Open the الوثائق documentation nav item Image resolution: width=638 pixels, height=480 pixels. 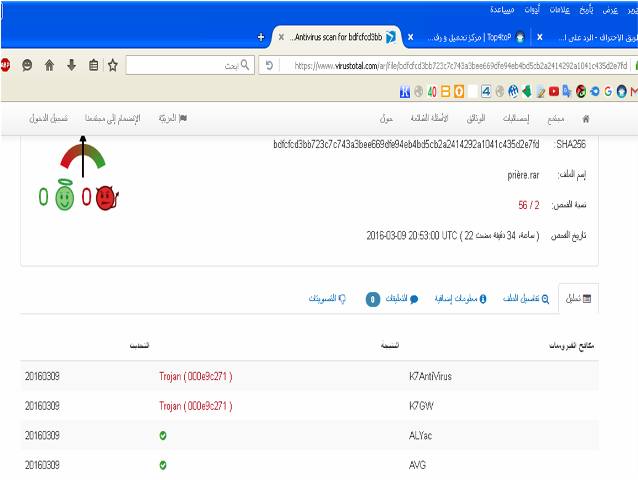(476, 118)
